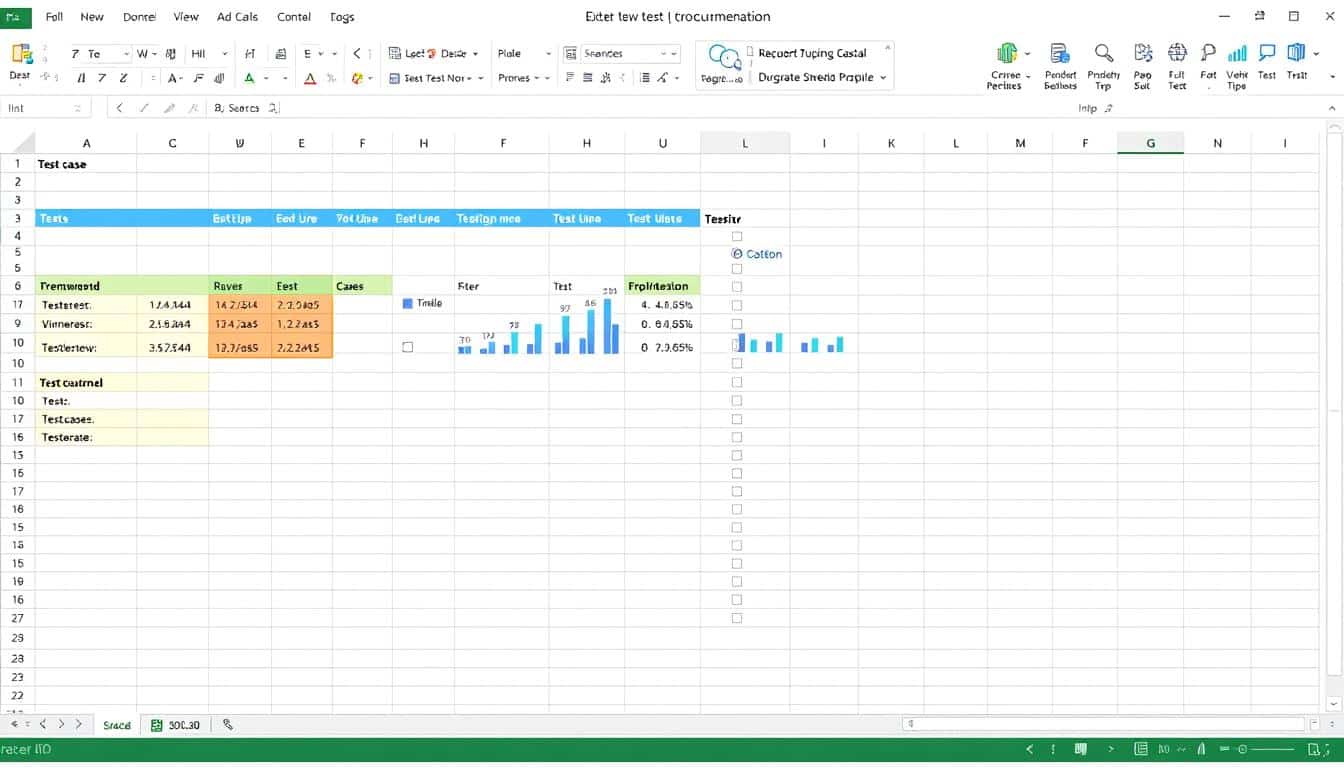Tick the column L checkbox in Testrest row
1344x768 pixels.
coord(737,305)
